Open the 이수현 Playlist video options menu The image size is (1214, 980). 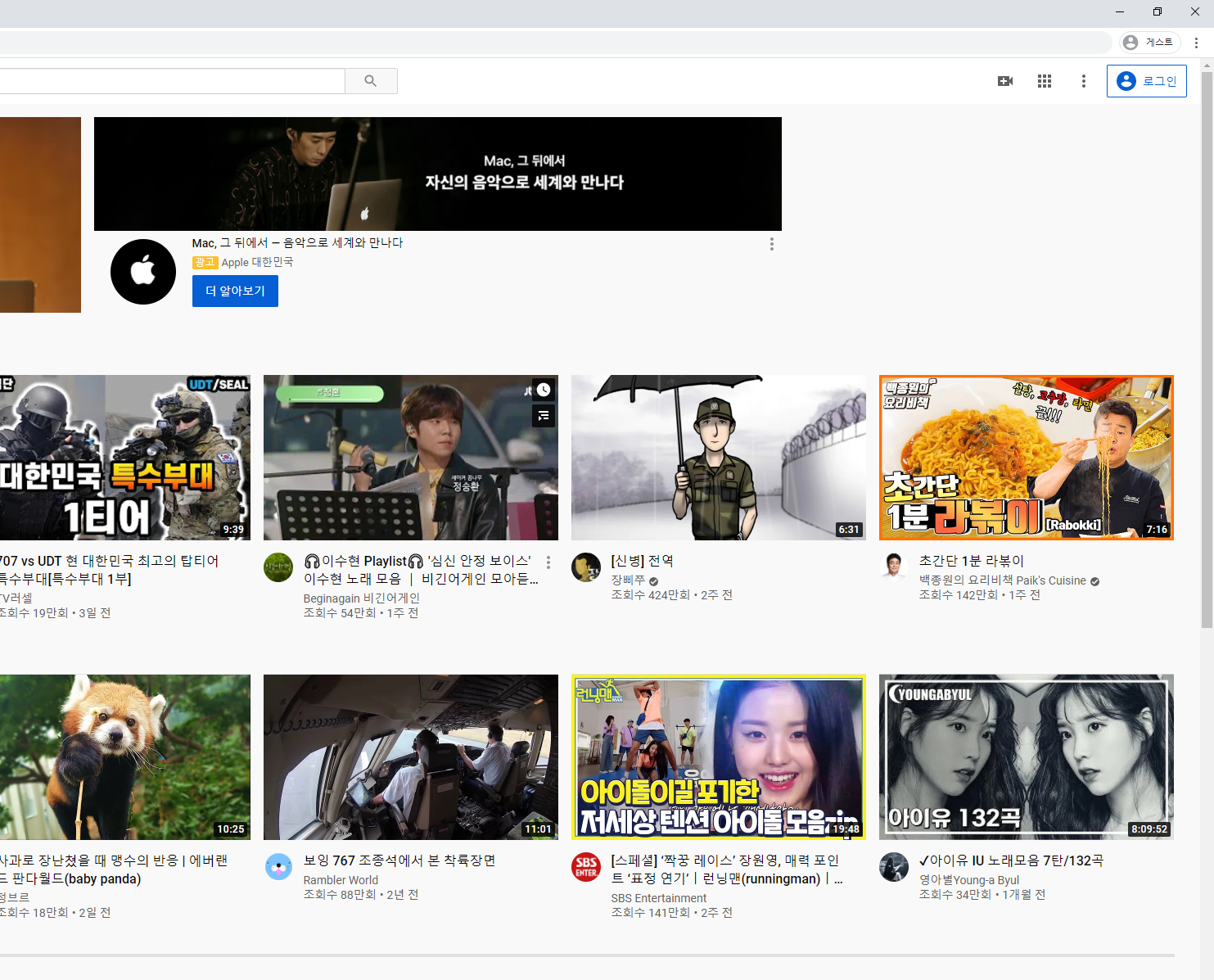click(x=548, y=562)
